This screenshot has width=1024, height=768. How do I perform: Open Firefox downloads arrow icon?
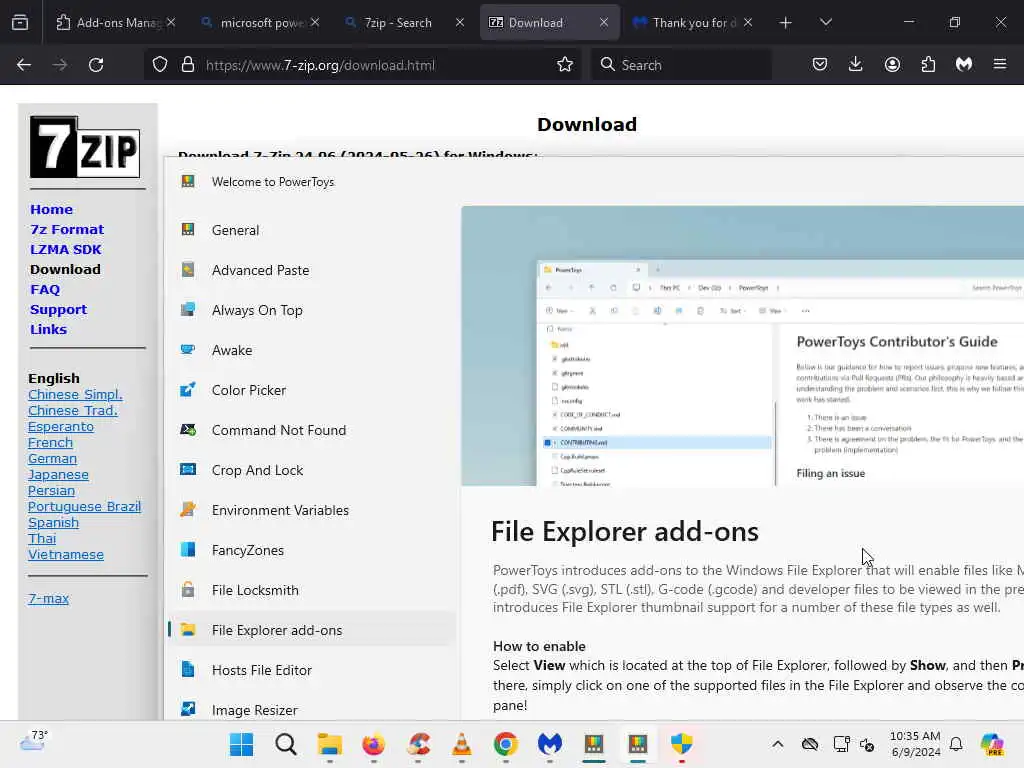tap(856, 65)
